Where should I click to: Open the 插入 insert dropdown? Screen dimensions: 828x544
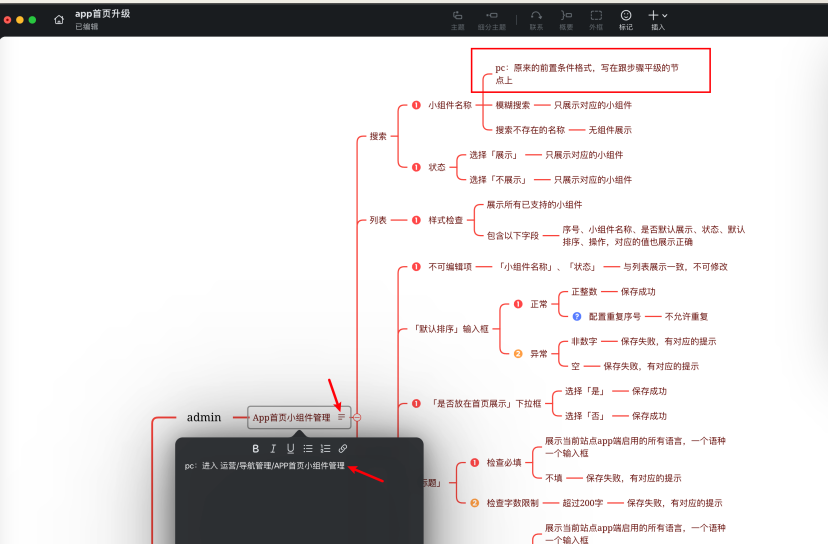click(657, 16)
